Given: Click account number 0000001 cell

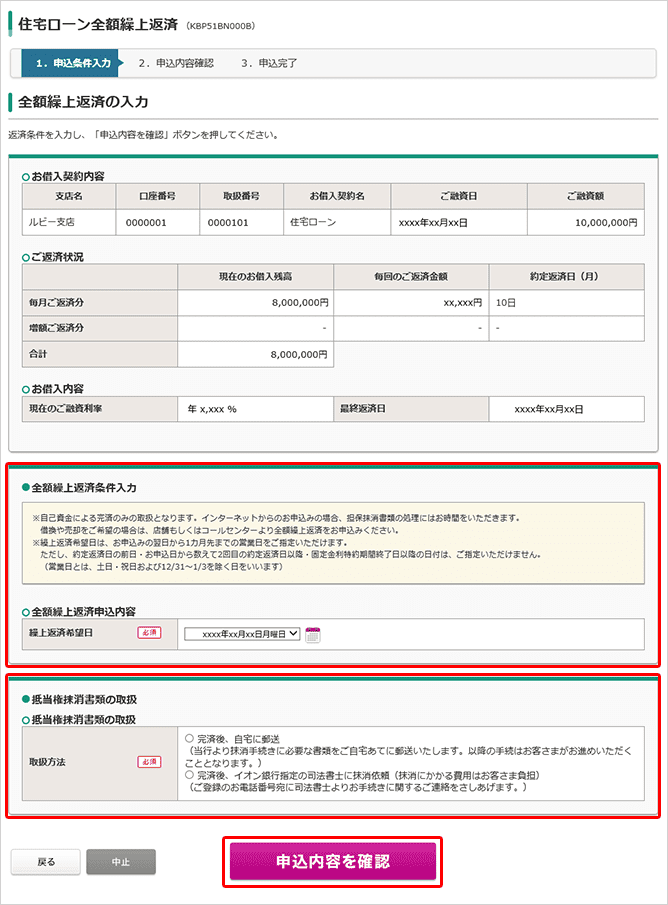Looking at the screenshot, I should point(158,222).
